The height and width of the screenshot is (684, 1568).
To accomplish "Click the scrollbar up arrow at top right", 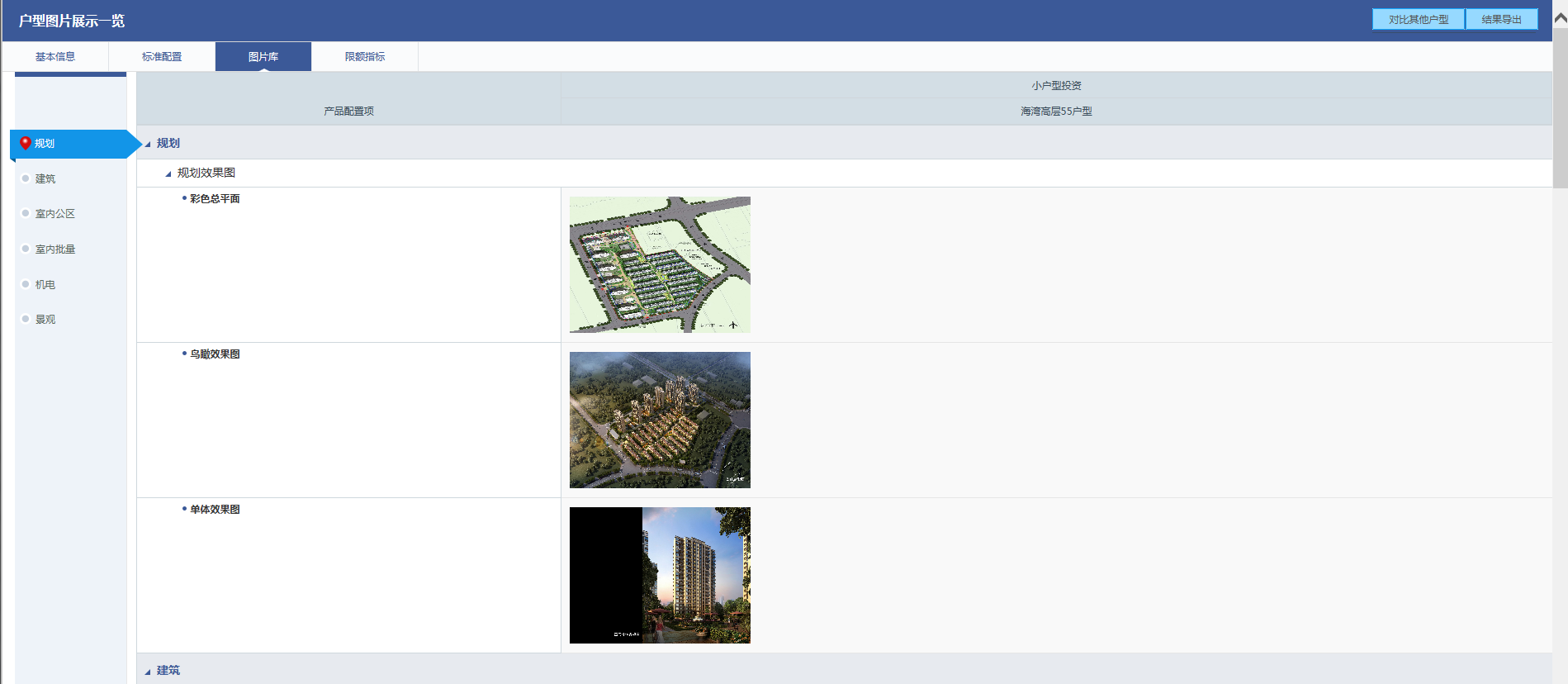I will pyautogui.click(x=1561, y=17).
